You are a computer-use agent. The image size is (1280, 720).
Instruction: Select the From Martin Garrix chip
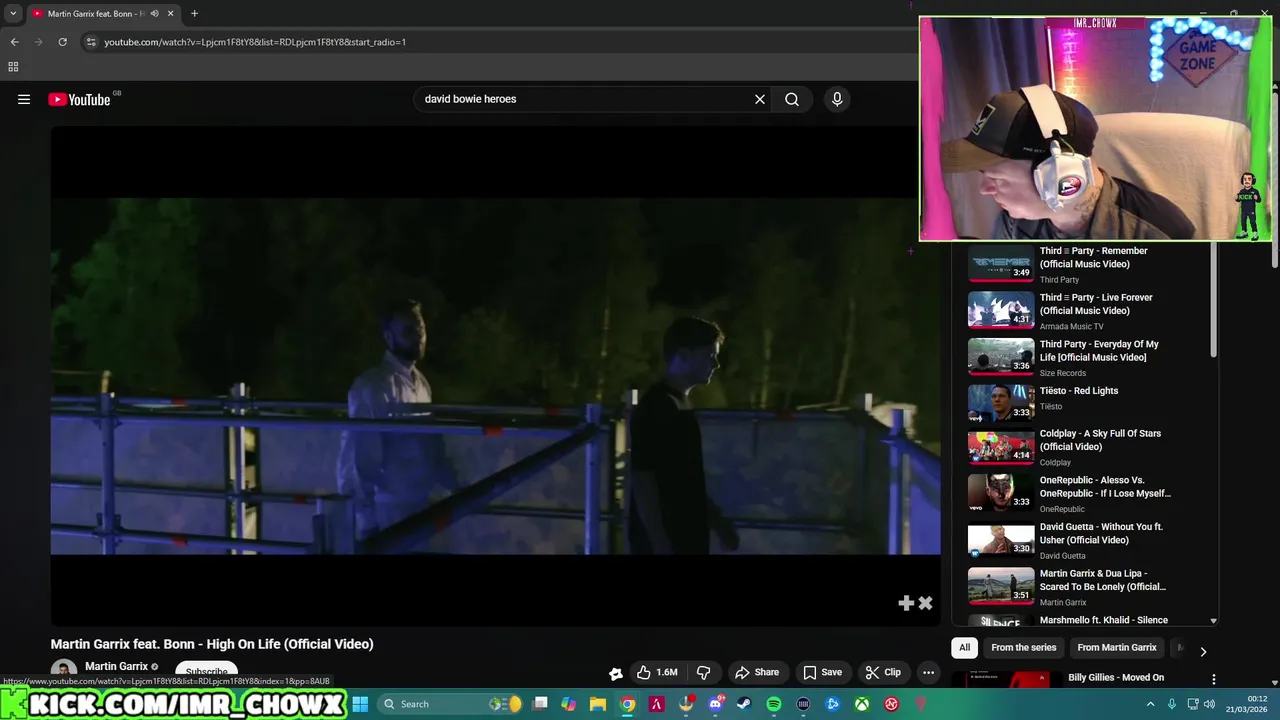1116,647
